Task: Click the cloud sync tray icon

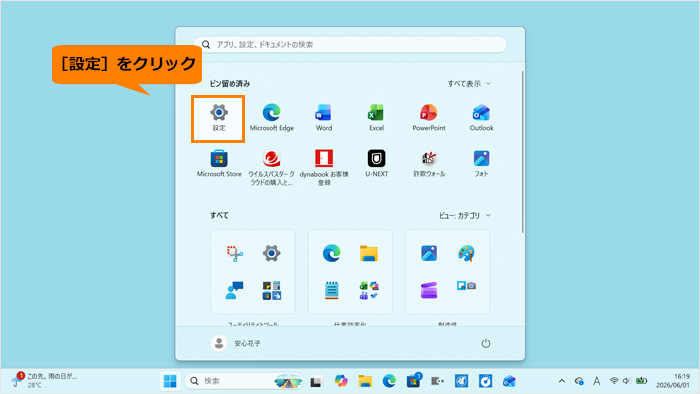Action: click(x=579, y=381)
